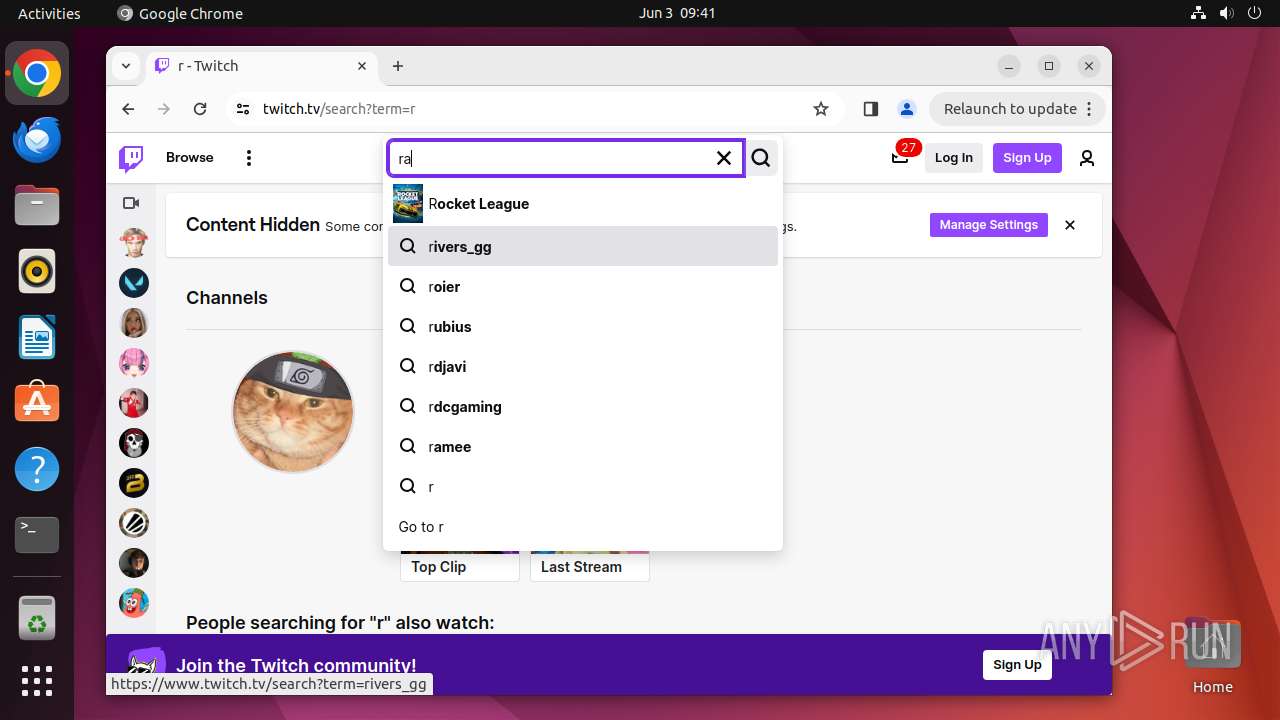Select the rubius search suggestion
Screen dimensions: 1280x720
tap(583, 326)
